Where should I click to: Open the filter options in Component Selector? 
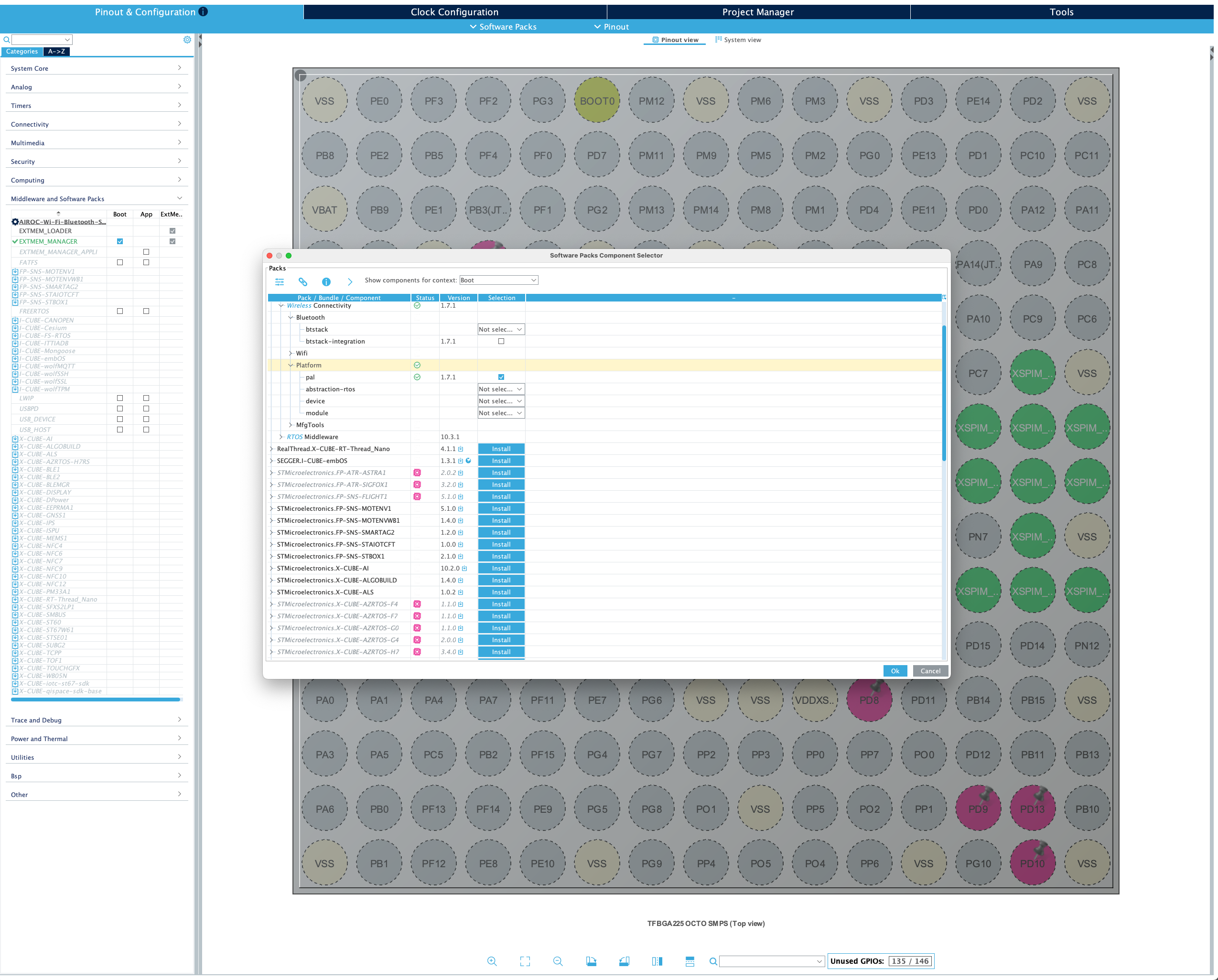point(280,281)
